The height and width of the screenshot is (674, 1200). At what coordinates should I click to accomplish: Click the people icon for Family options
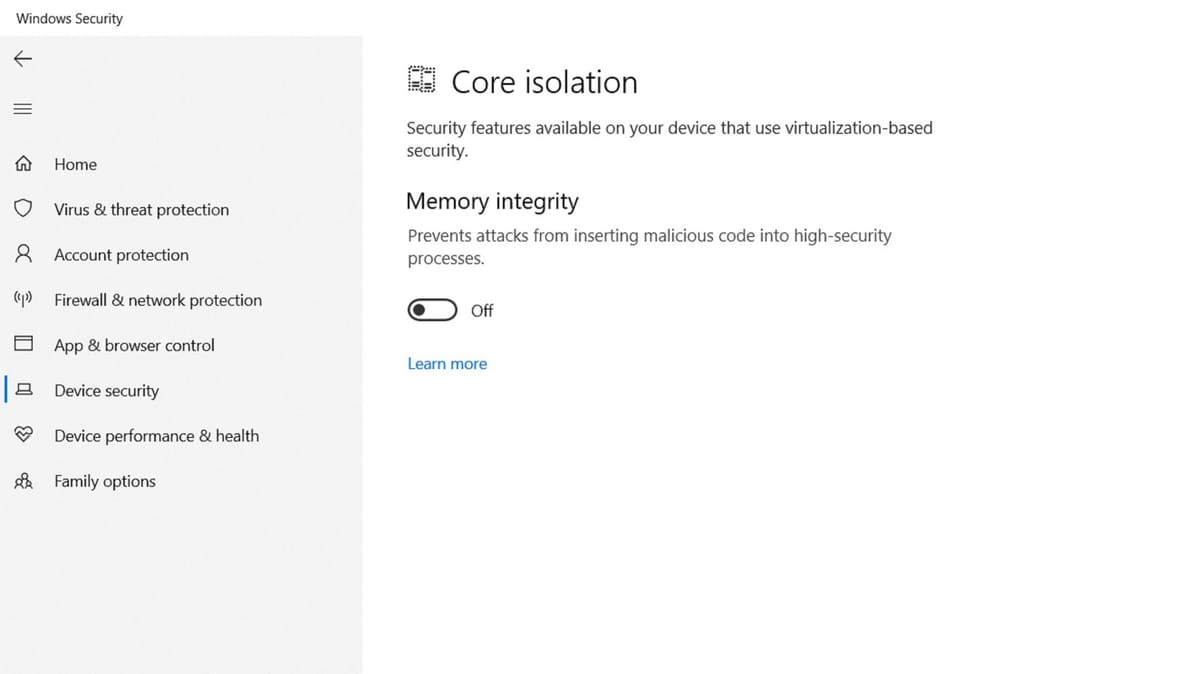(23, 481)
